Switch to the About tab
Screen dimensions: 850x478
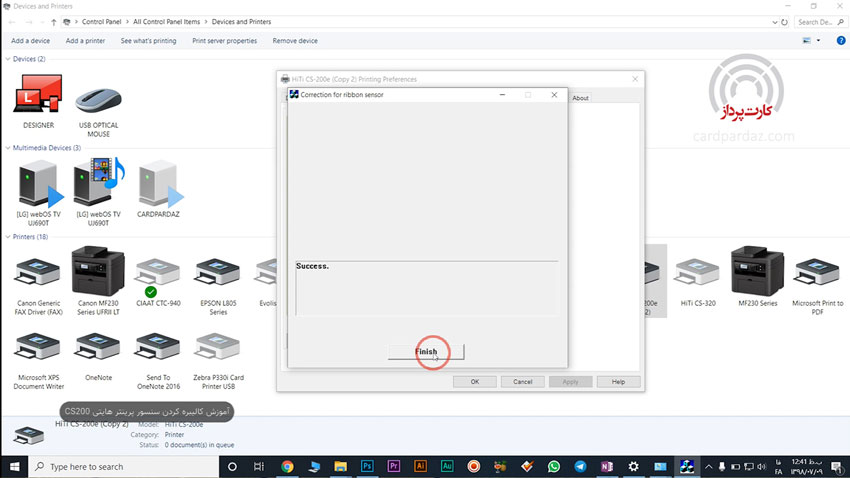(580, 98)
